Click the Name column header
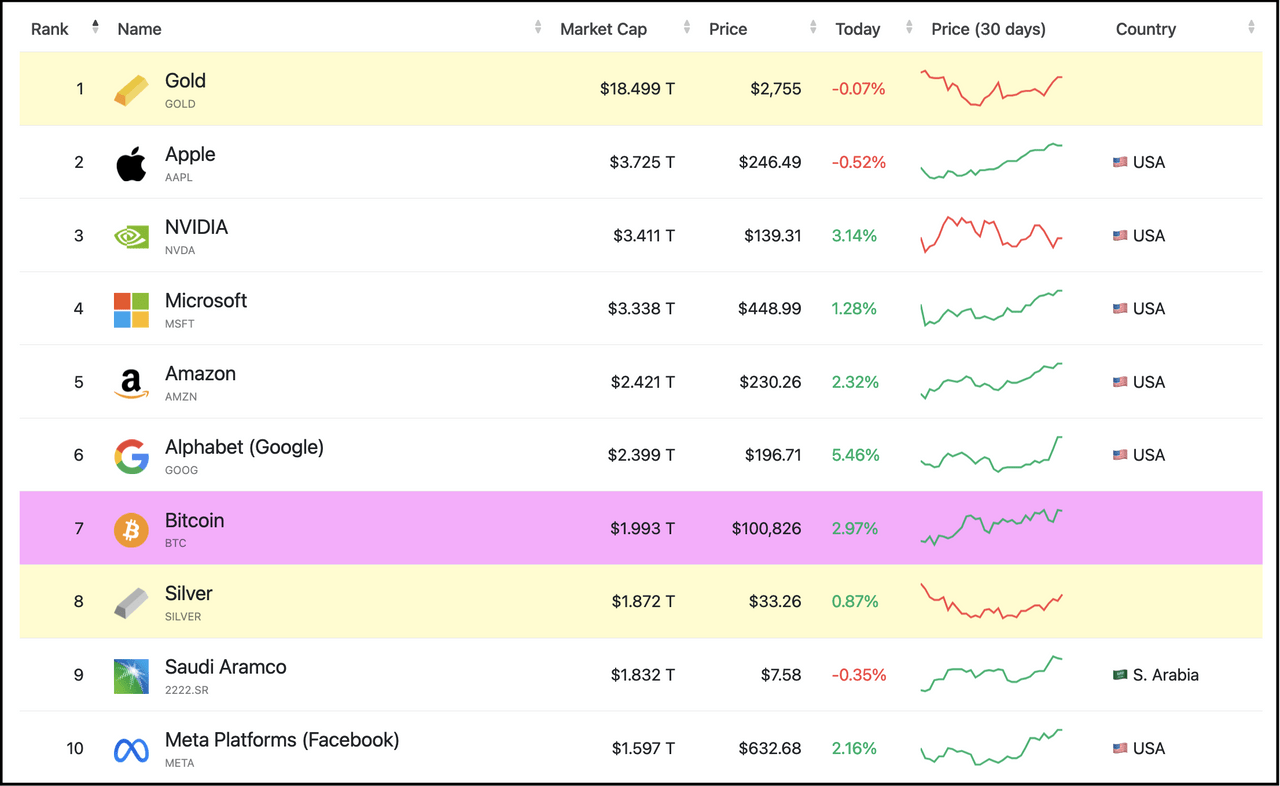 139,29
